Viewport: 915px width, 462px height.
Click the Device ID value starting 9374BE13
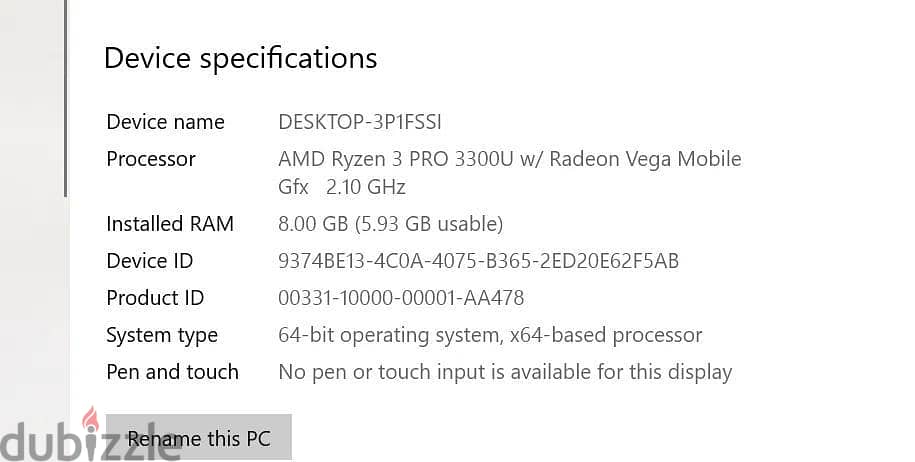pos(479,261)
